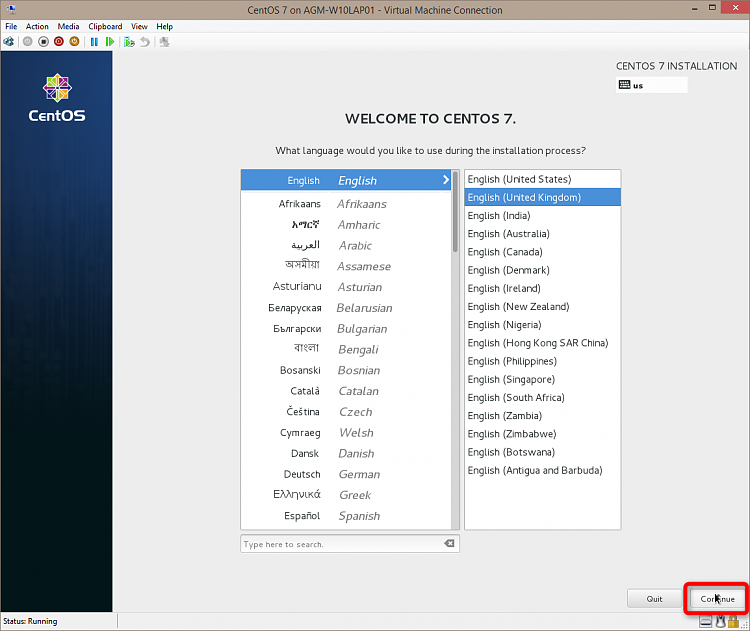
Task: Choose English (India) locale
Action: point(542,215)
